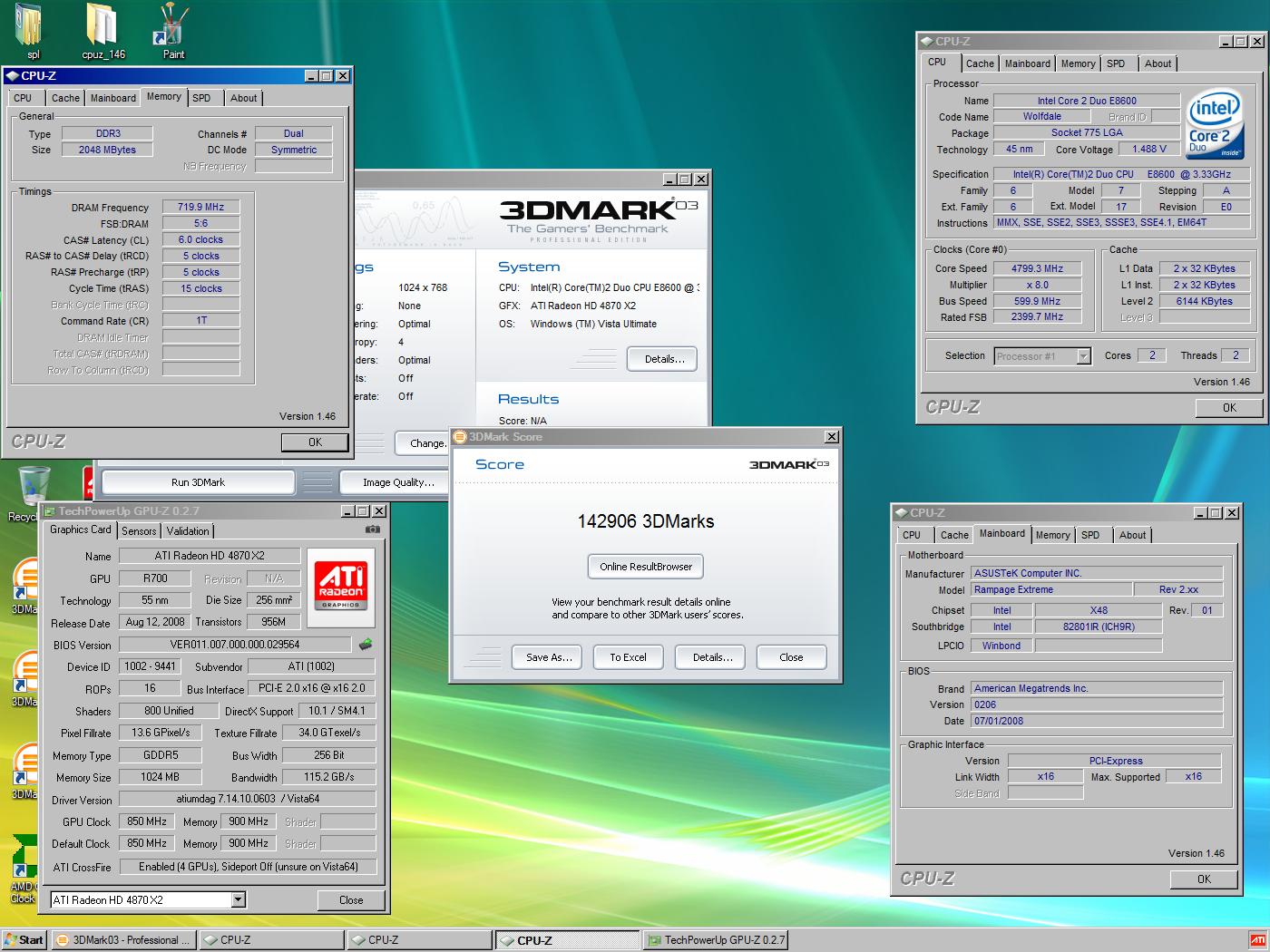The height and width of the screenshot is (952, 1270).
Task: Click the Intel Core 2 Duo E8600 name field
Action: coord(1087,101)
